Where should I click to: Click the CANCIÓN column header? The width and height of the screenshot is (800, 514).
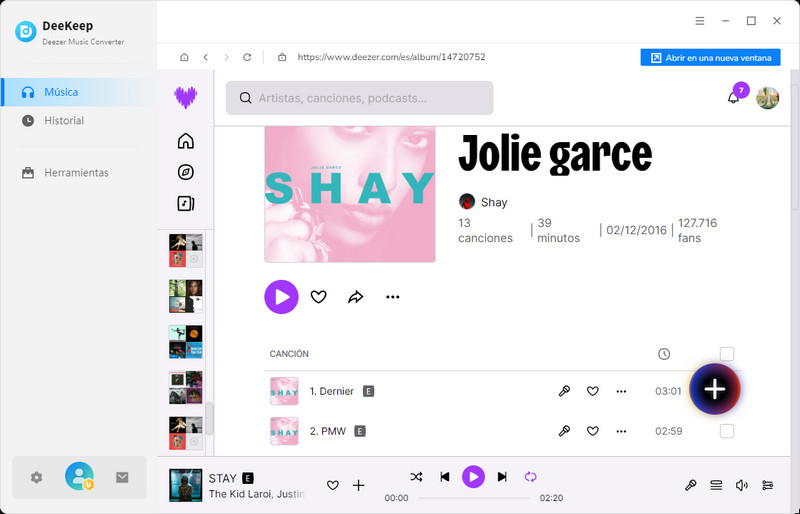(289, 354)
